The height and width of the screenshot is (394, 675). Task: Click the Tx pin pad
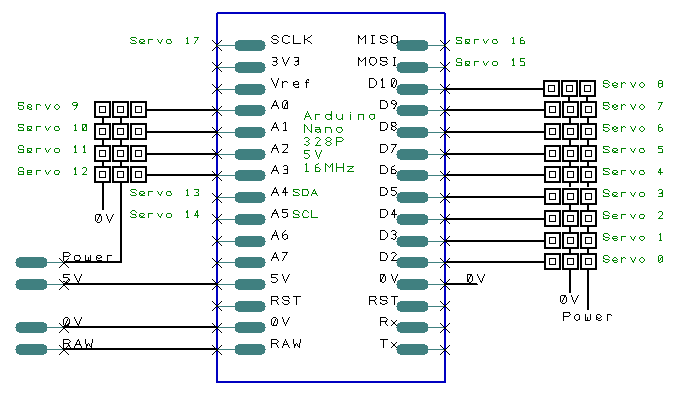click(412, 349)
